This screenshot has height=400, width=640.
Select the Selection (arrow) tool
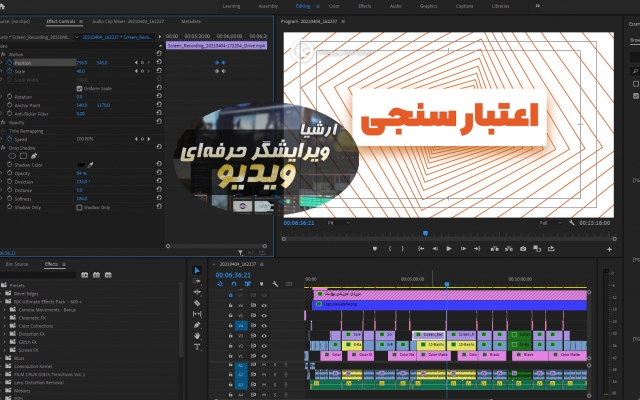pos(197,271)
